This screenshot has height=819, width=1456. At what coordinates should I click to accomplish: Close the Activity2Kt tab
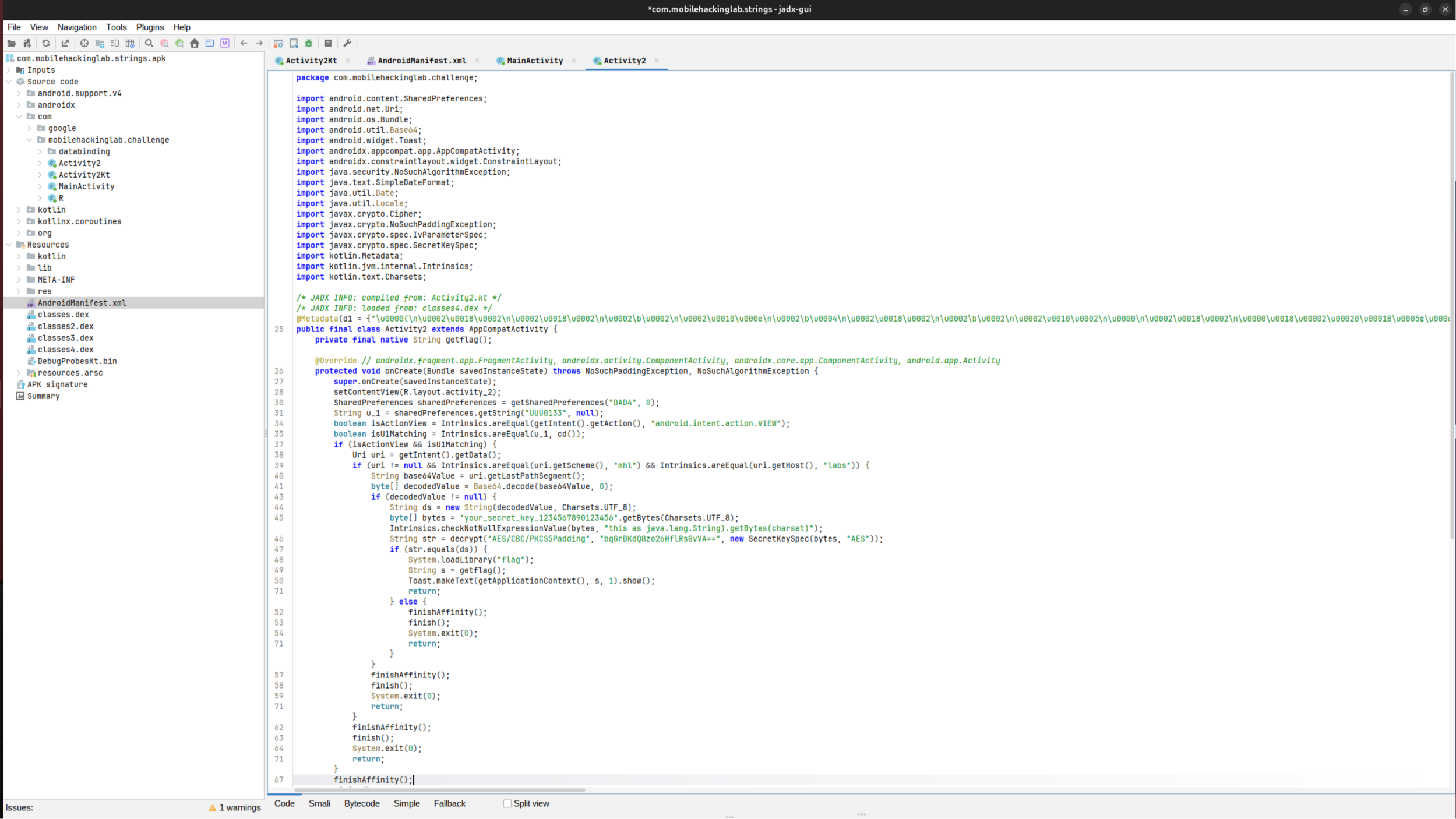(348, 61)
